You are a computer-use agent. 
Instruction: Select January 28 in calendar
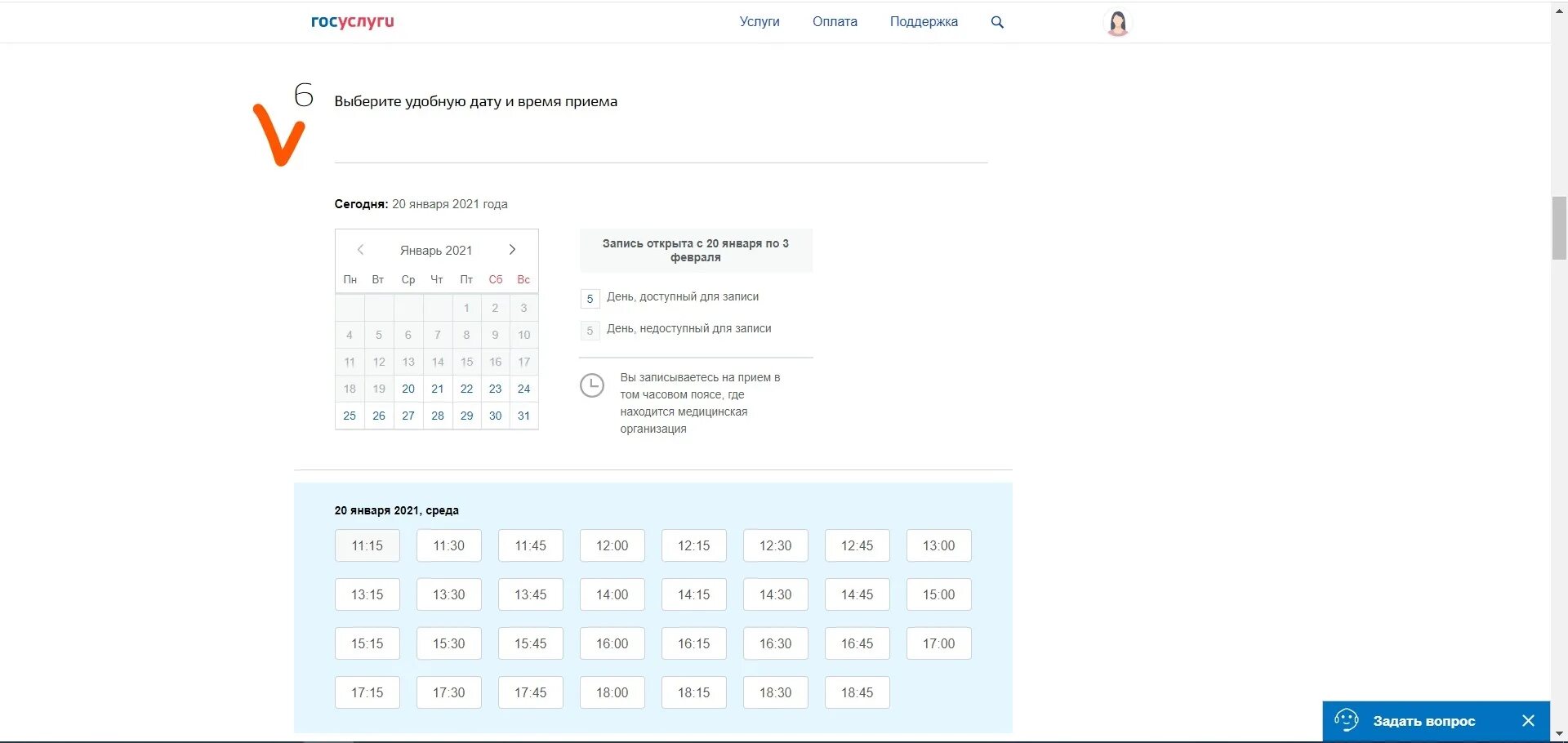438,416
